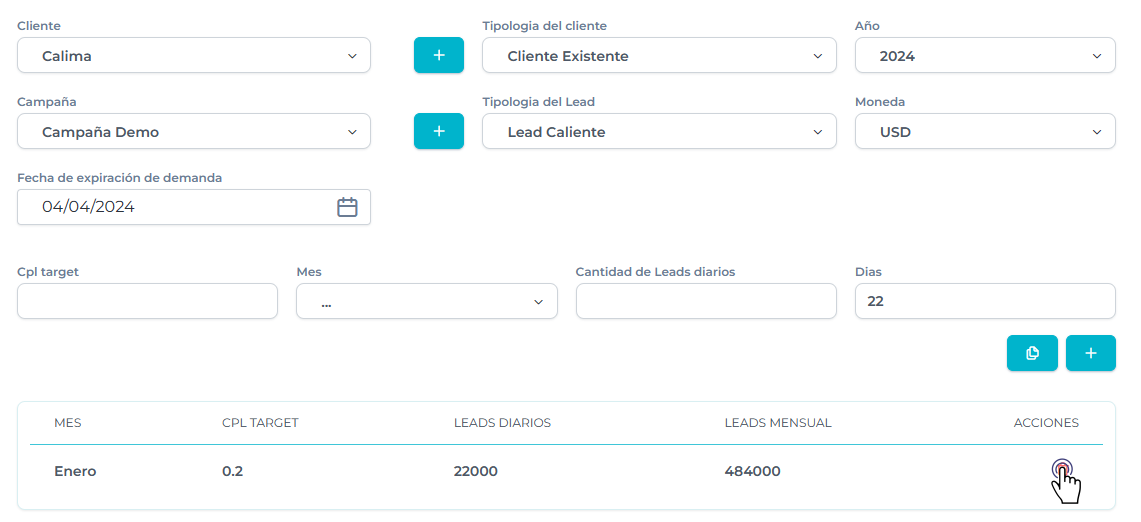Select a month in the Mes dropdown
Image resolution: width=1141 pixels, height=522 pixels.
pos(426,301)
